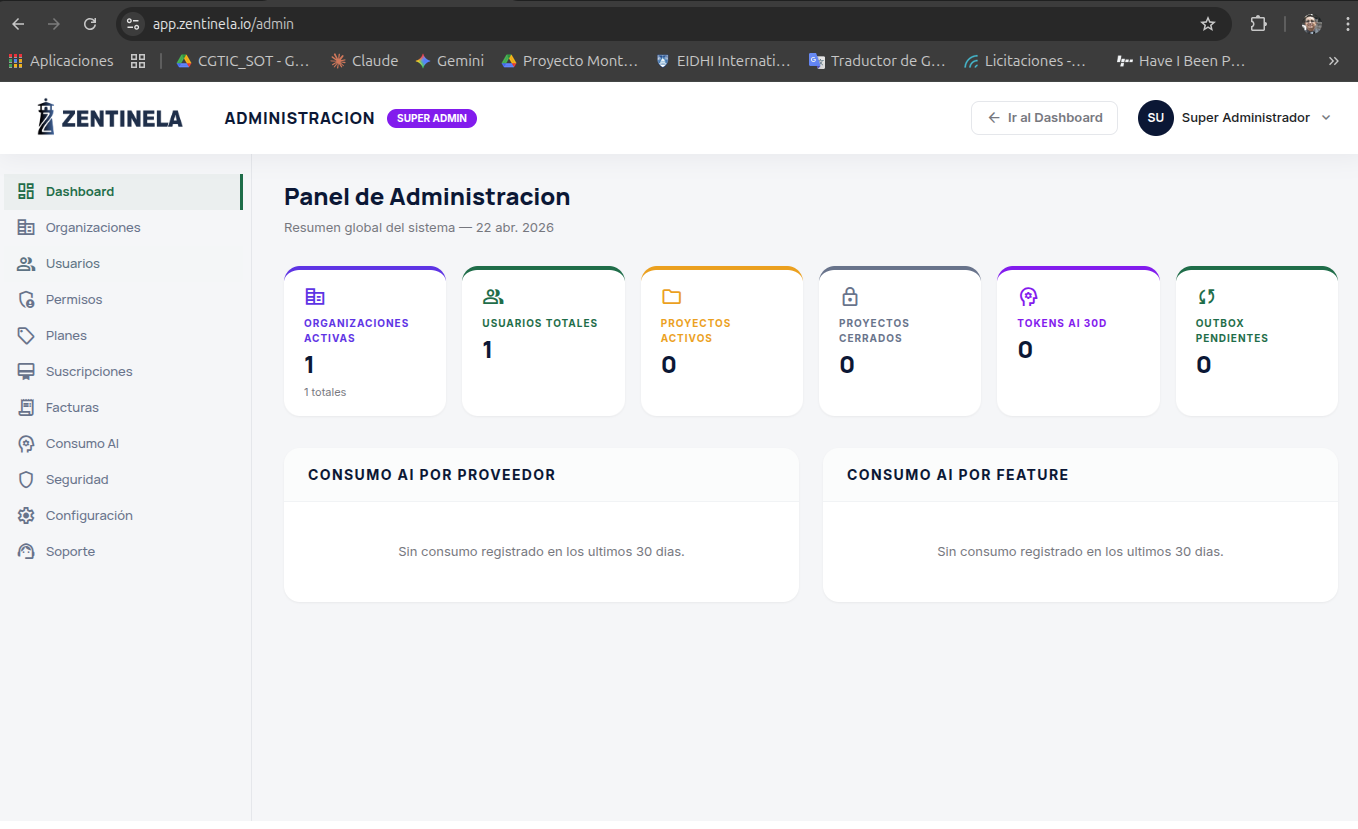Image resolution: width=1358 pixels, height=829 pixels.
Task: Open the Configuración sidebar link
Action: point(125,515)
